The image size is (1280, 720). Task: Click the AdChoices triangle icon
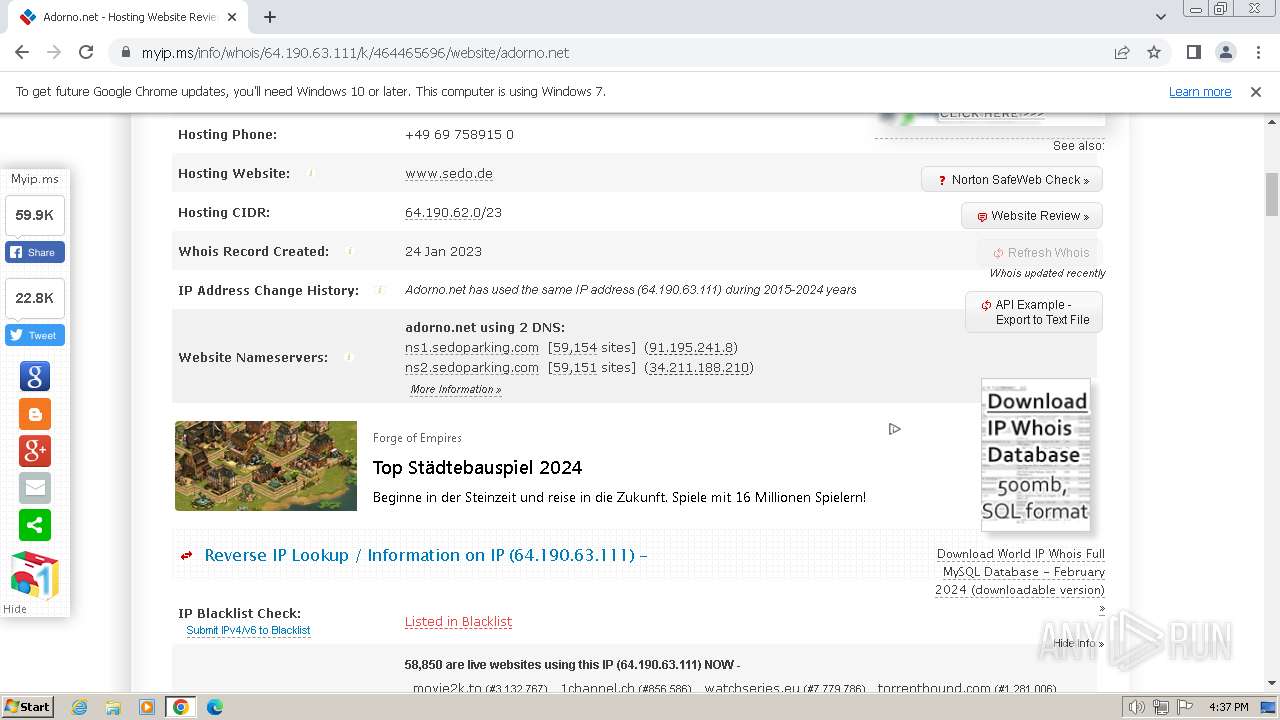pos(895,429)
